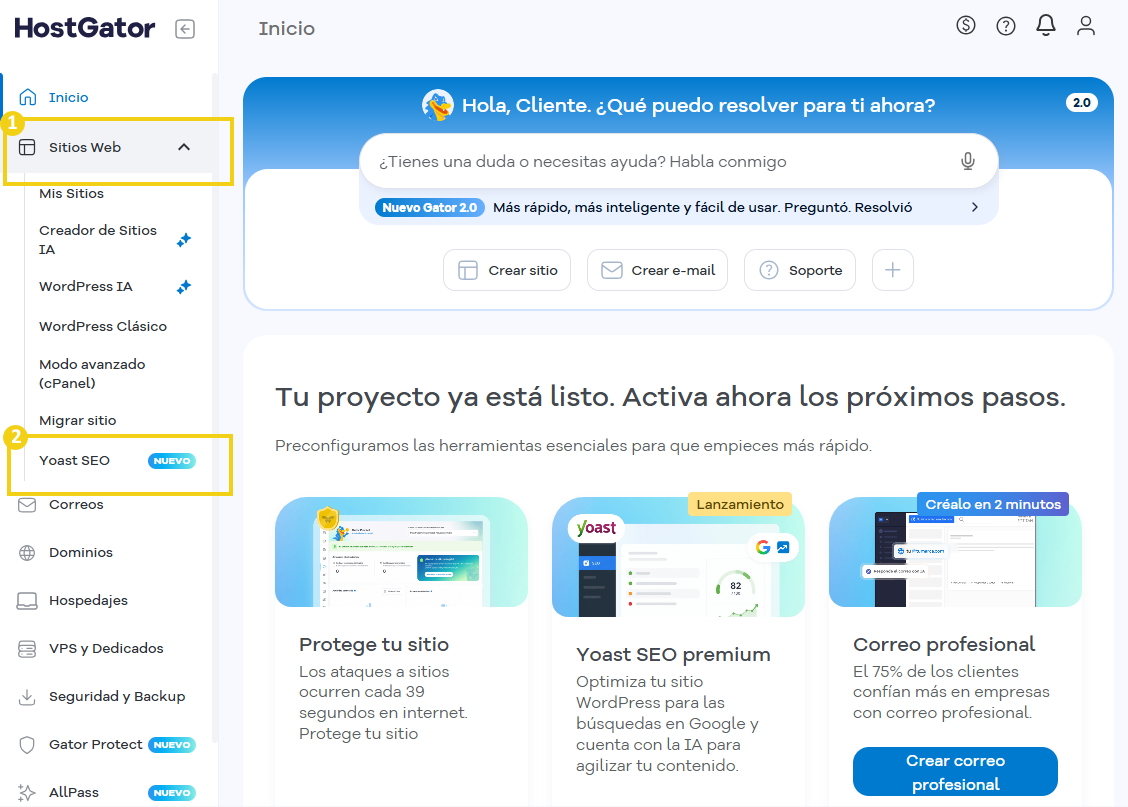Click the VPS y Dedicados server icon

[27, 649]
